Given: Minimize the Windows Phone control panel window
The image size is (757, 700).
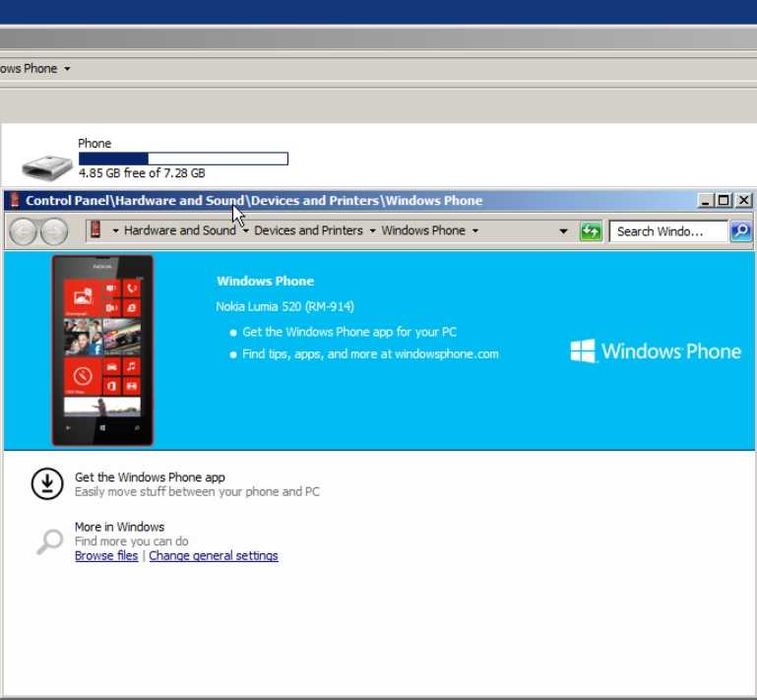Looking at the screenshot, I should pos(705,200).
